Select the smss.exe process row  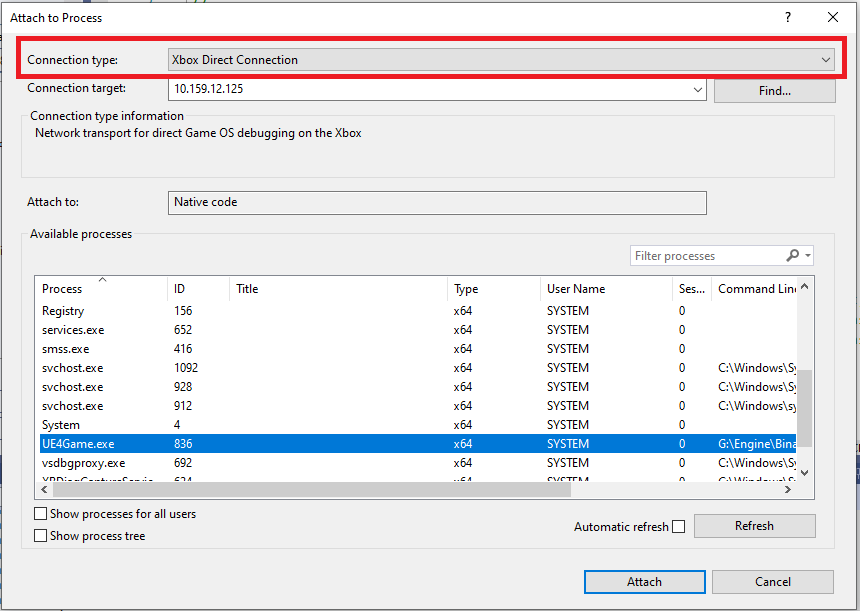[x=418, y=349]
